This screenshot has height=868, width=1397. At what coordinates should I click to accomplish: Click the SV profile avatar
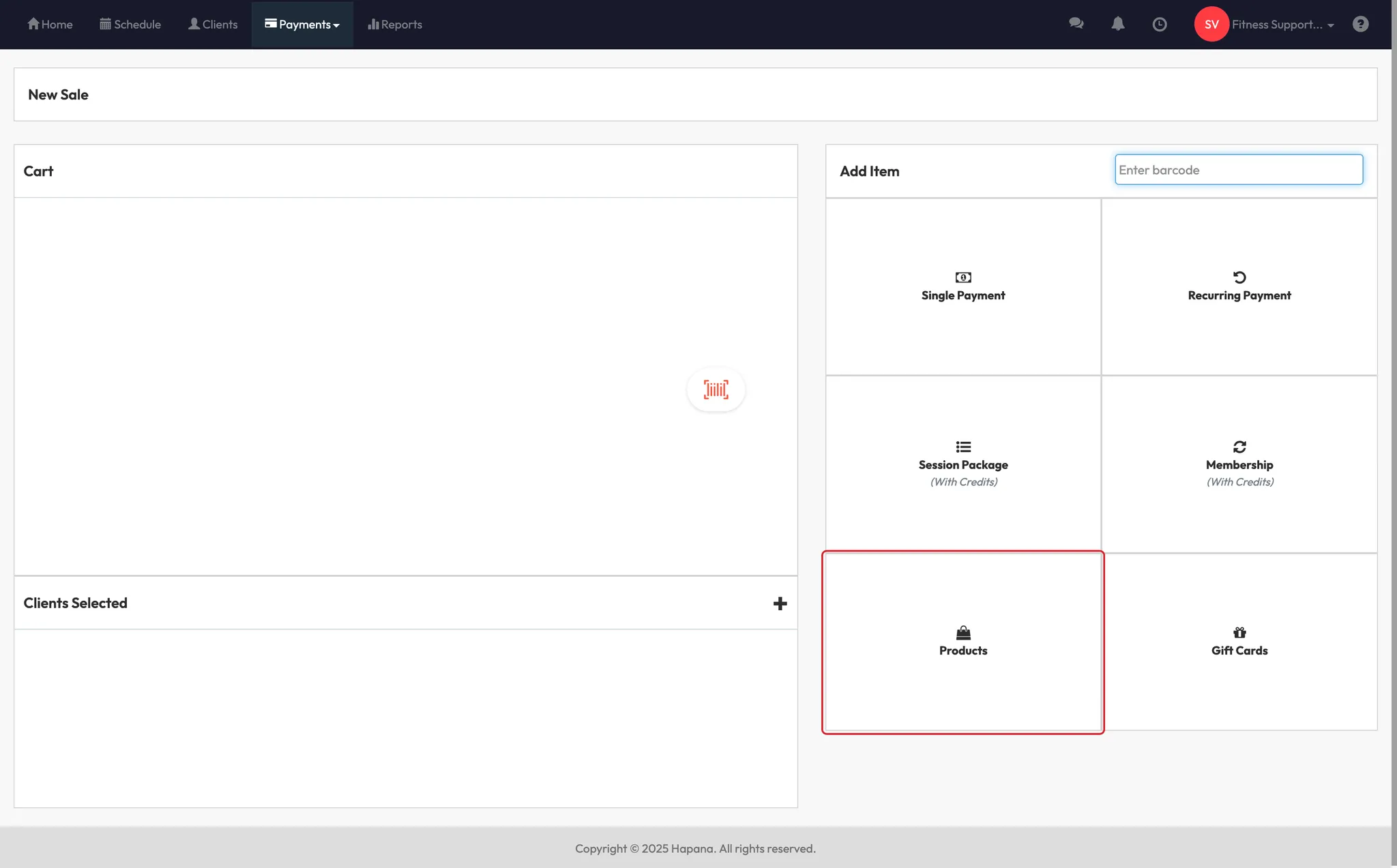click(x=1211, y=25)
